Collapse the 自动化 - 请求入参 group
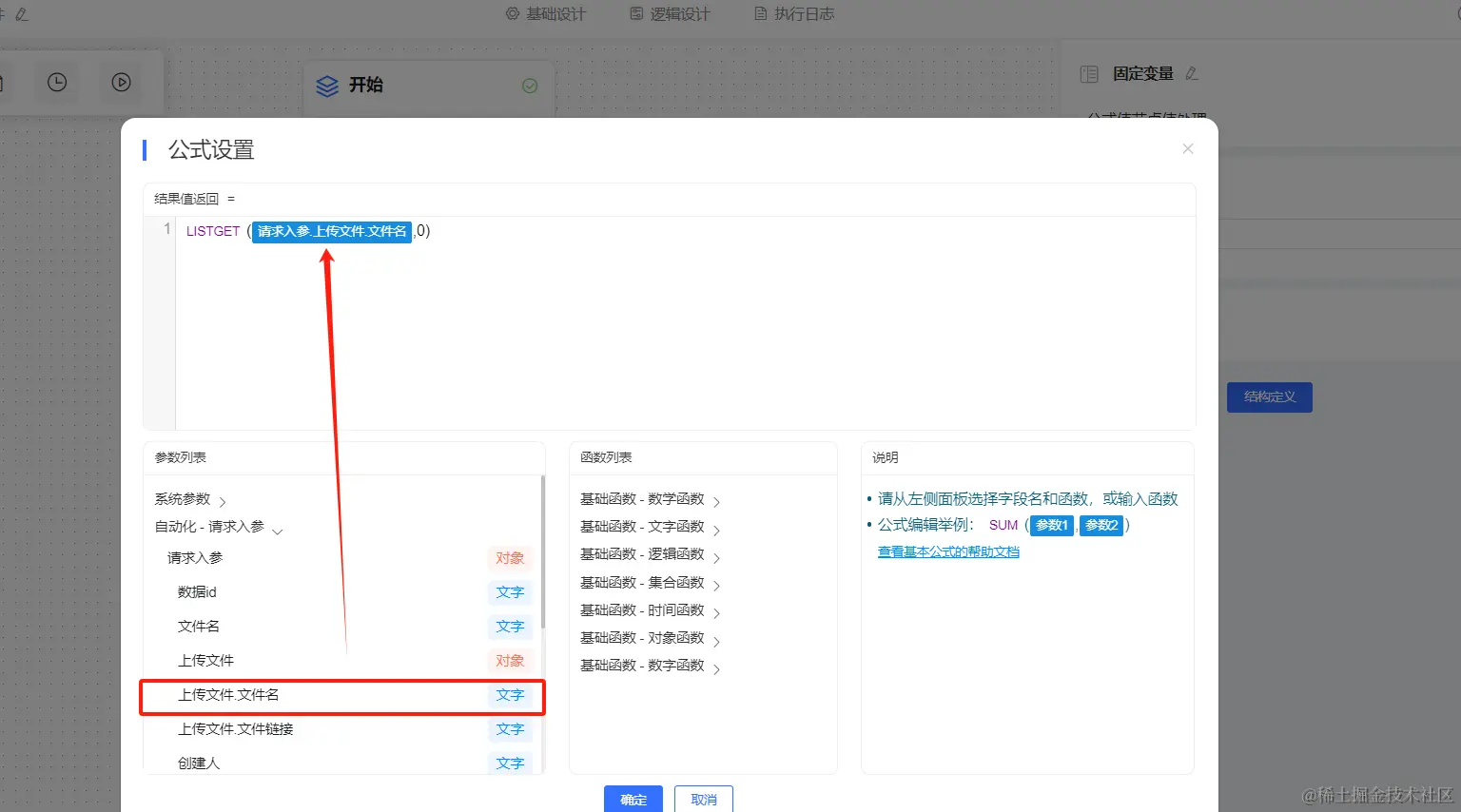 pyautogui.click(x=219, y=527)
